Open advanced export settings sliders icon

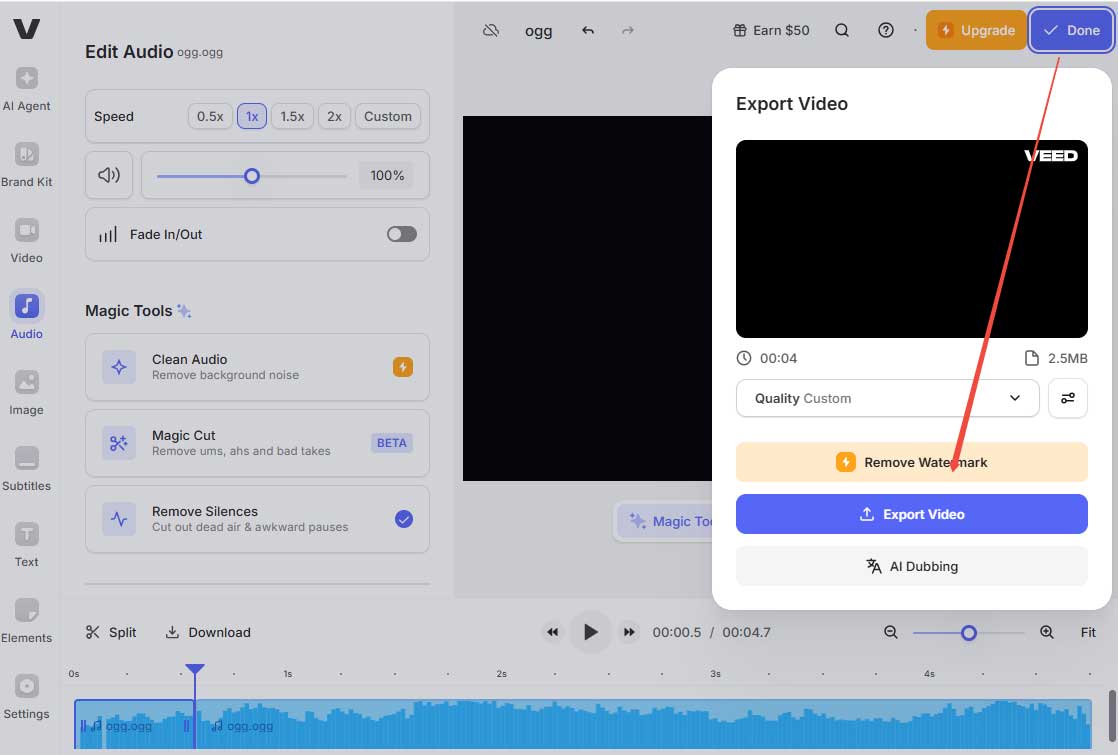tap(1067, 398)
